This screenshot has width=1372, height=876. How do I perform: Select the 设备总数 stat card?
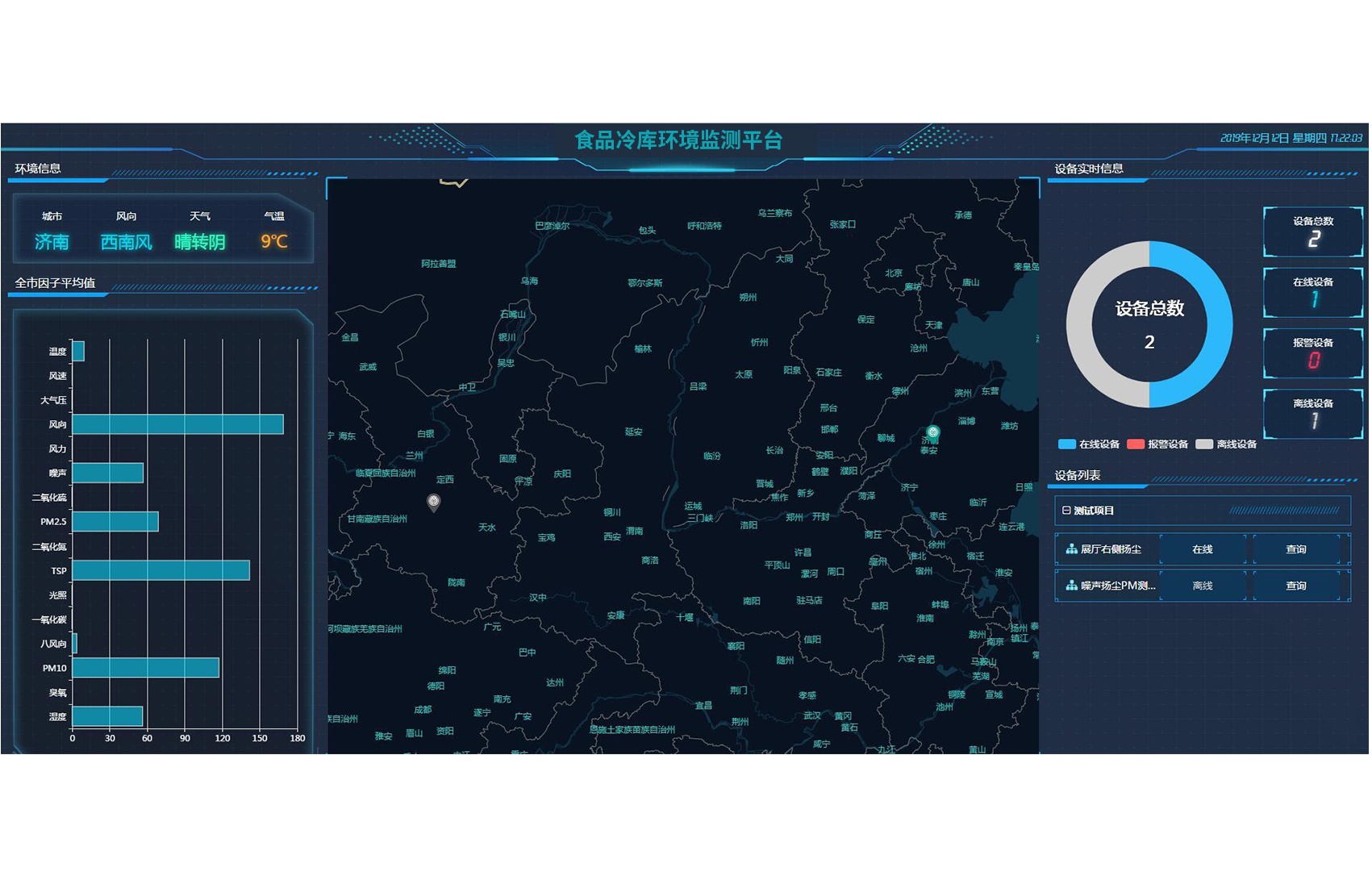1312,232
